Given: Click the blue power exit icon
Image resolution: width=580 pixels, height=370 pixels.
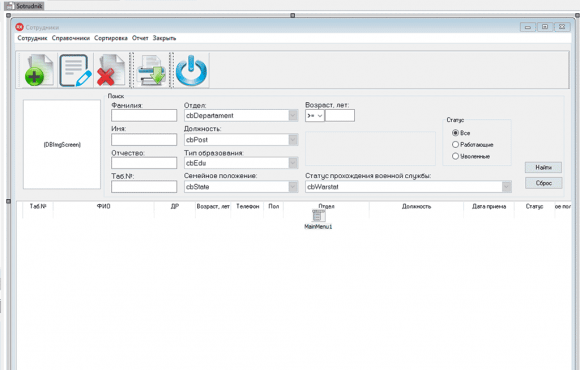Looking at the screenshot, I should pyautogui.click(x=192, y=70).
